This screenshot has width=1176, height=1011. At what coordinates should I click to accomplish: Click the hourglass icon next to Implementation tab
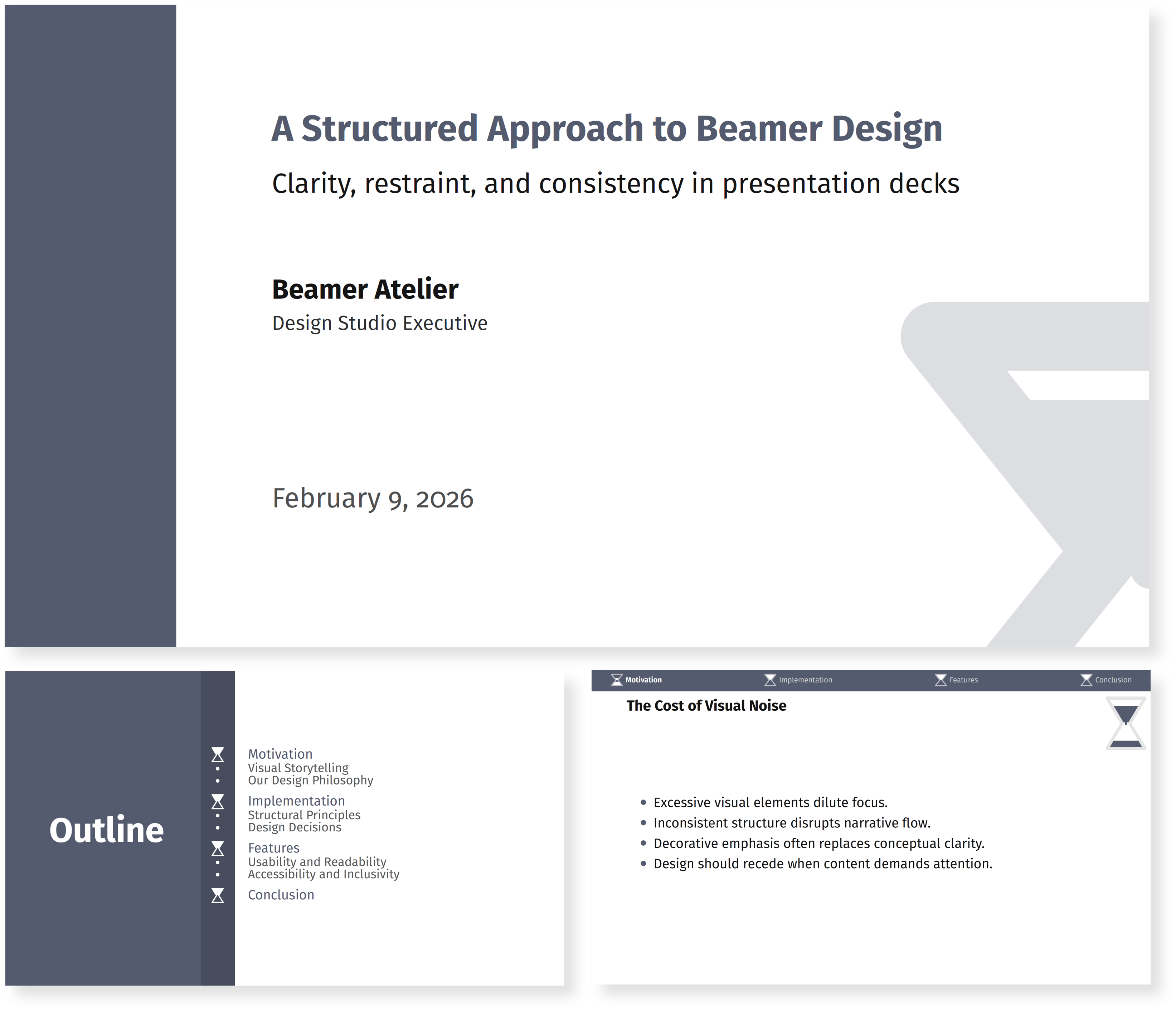click(x=769, y=680)
